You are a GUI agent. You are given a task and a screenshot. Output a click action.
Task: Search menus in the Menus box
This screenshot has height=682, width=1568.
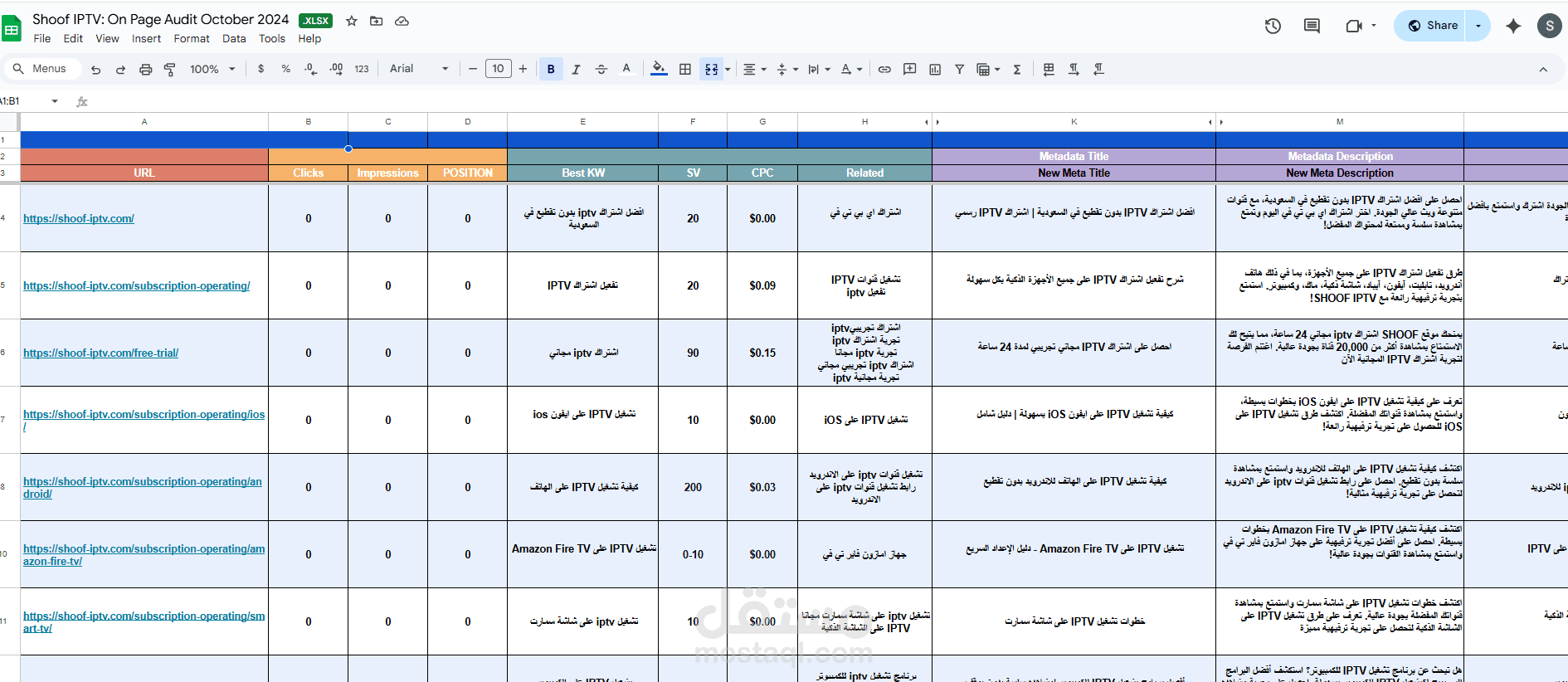click(41, 69)
